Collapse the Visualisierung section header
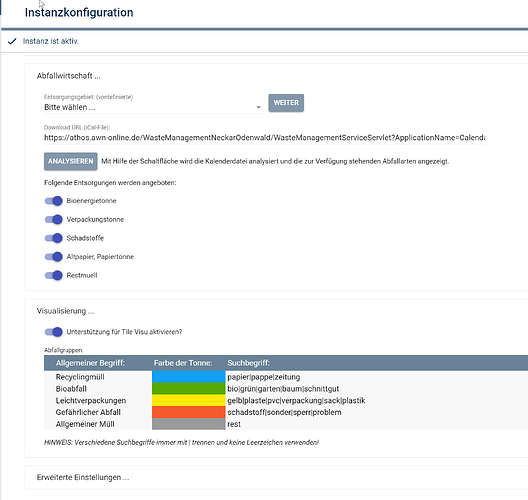 pyautogui.click(x=65, y=311)
